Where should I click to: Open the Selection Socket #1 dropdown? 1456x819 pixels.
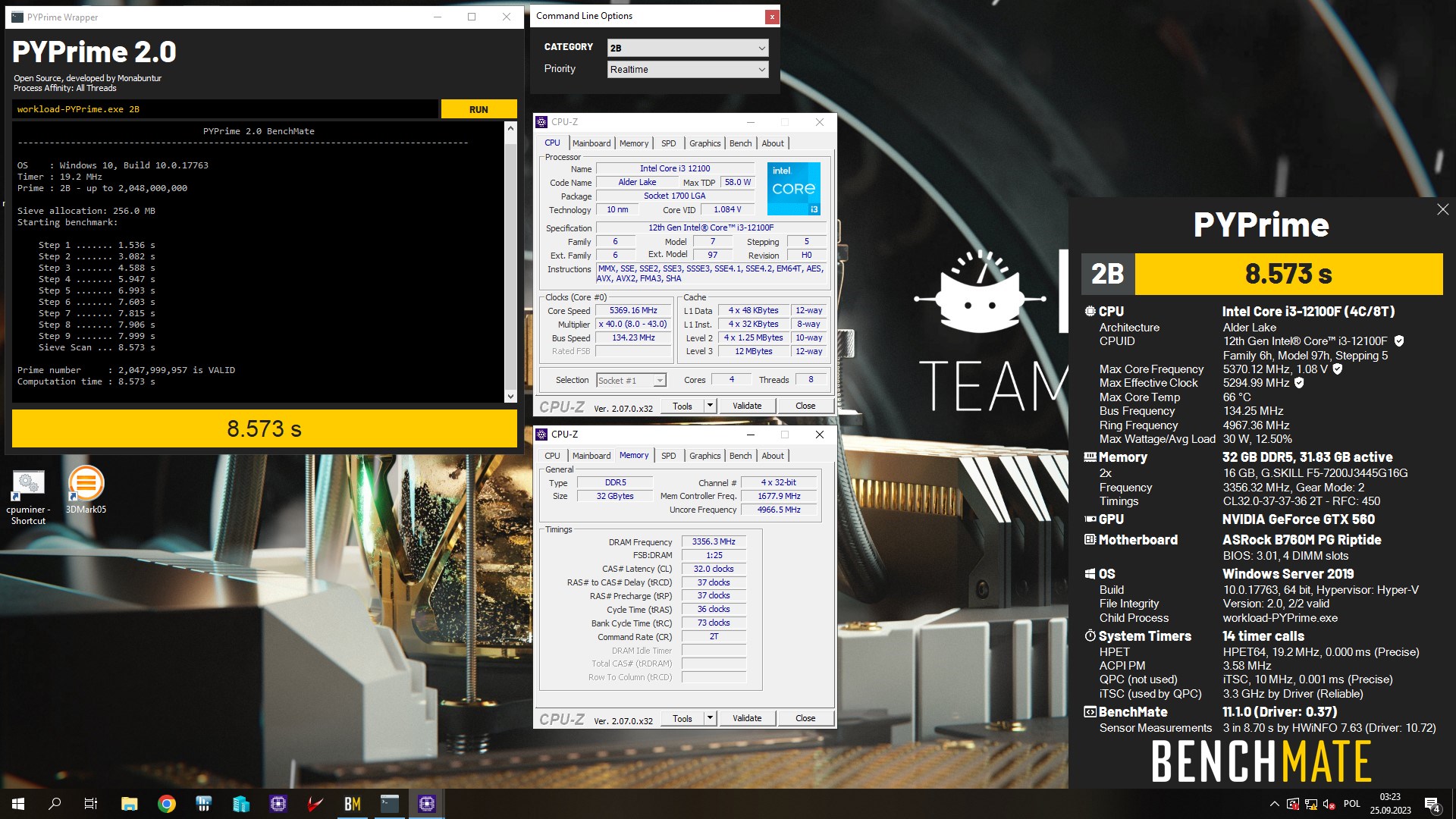(631, 380)
